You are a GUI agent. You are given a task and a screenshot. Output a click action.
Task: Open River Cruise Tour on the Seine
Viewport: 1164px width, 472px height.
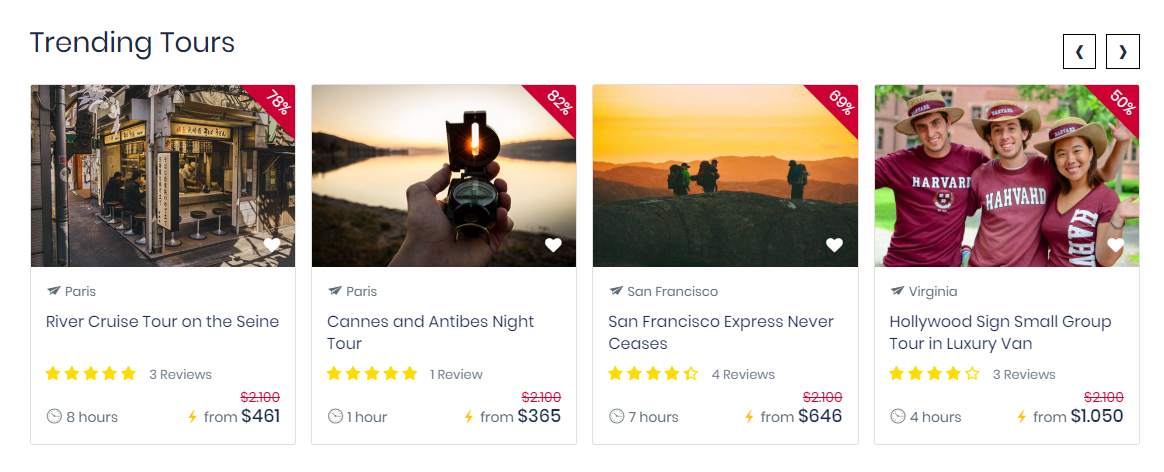click(x=162, y=322)
